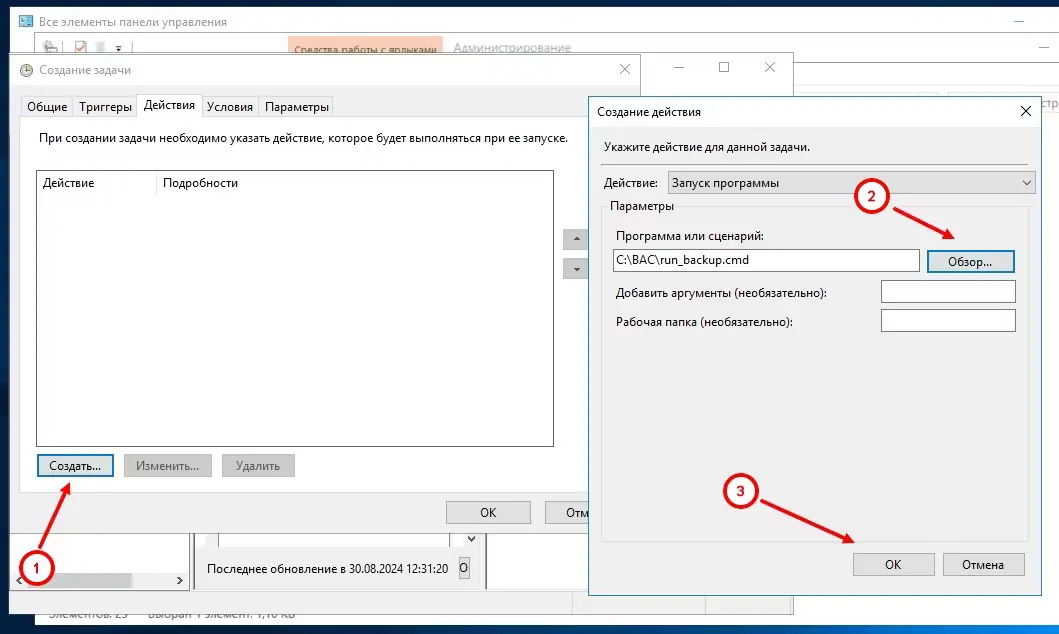Viewport: 1059px width, 634px height.
Task: Click Создать... to add an action
Action: tap(75, 466)
